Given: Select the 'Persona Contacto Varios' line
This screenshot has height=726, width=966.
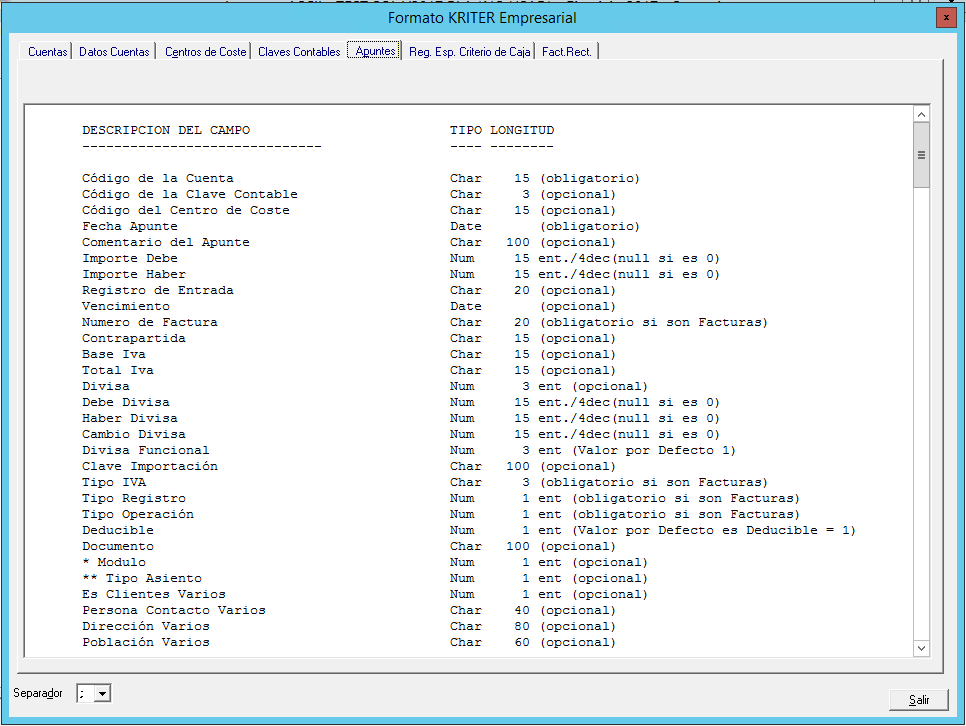Looking at the screenshot, I should (x=349, y=611).
